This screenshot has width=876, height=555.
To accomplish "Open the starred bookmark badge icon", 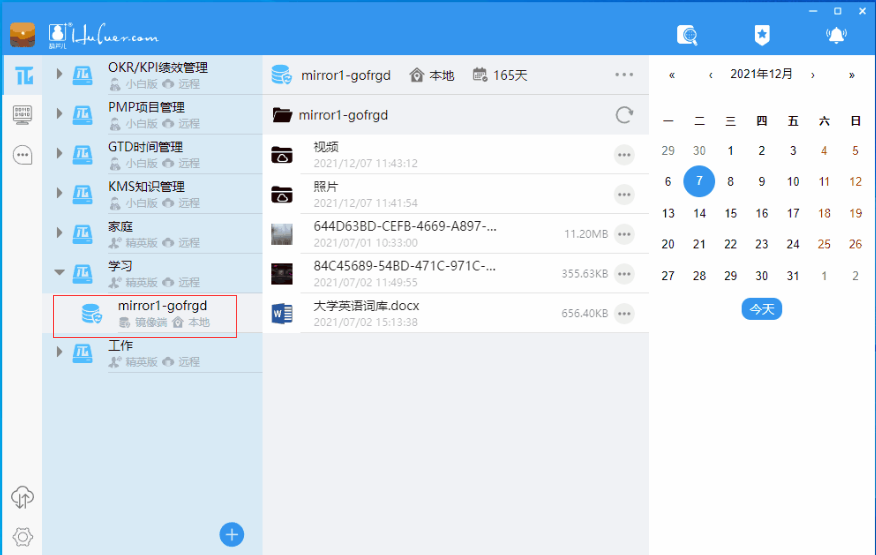I will click(762, 35).
